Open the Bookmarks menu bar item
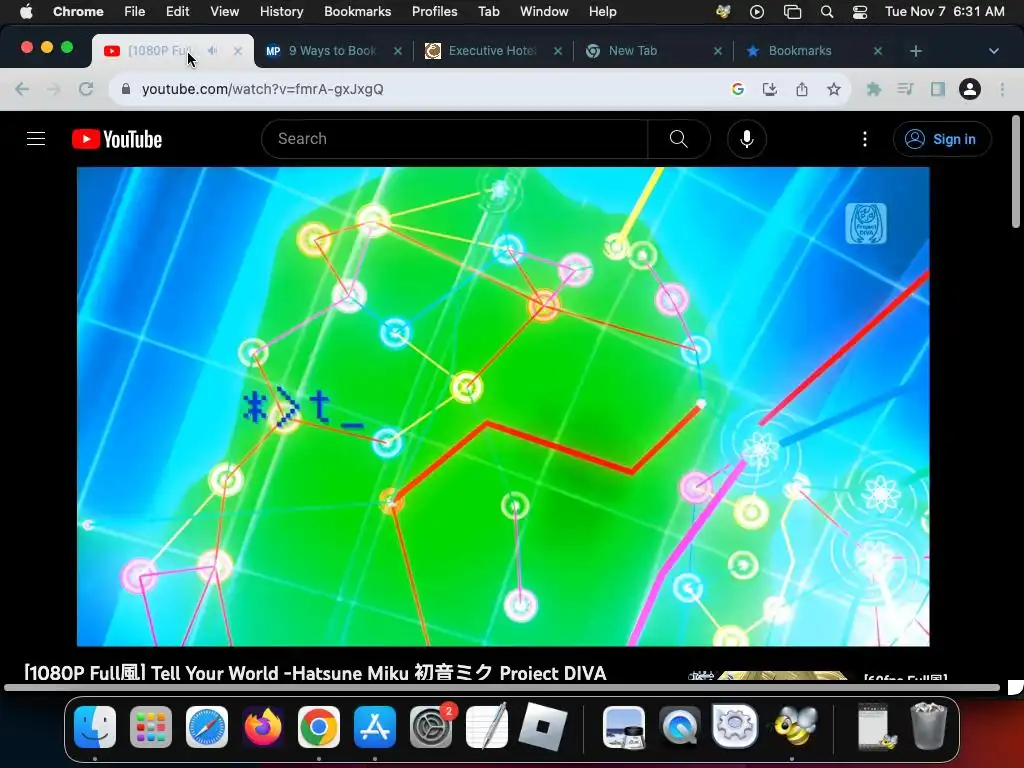This screenshot has width=1024, height=768. (x=357, y=11)
